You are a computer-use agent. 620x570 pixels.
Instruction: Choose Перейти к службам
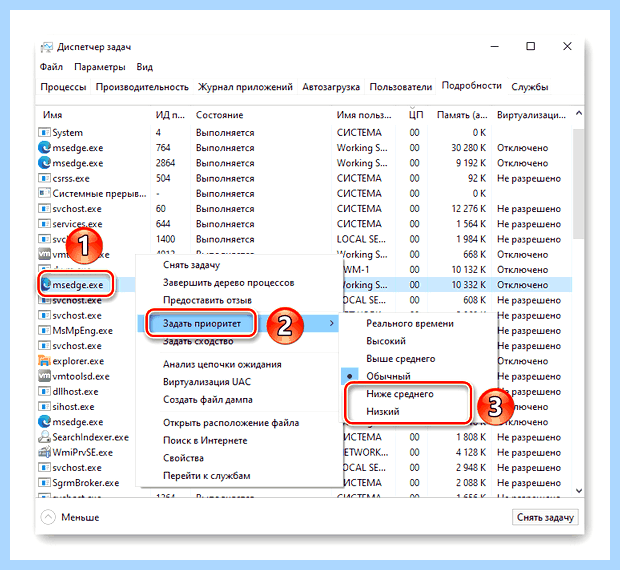[206, 476]
